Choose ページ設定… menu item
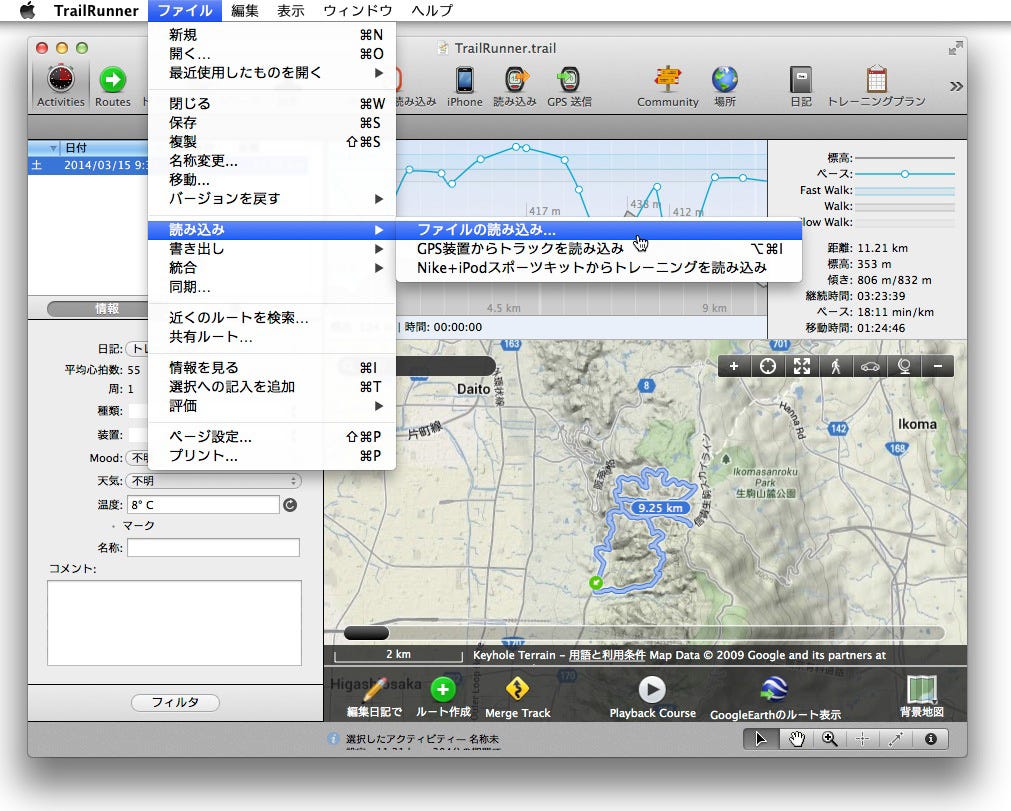 [x=271, y=437]
